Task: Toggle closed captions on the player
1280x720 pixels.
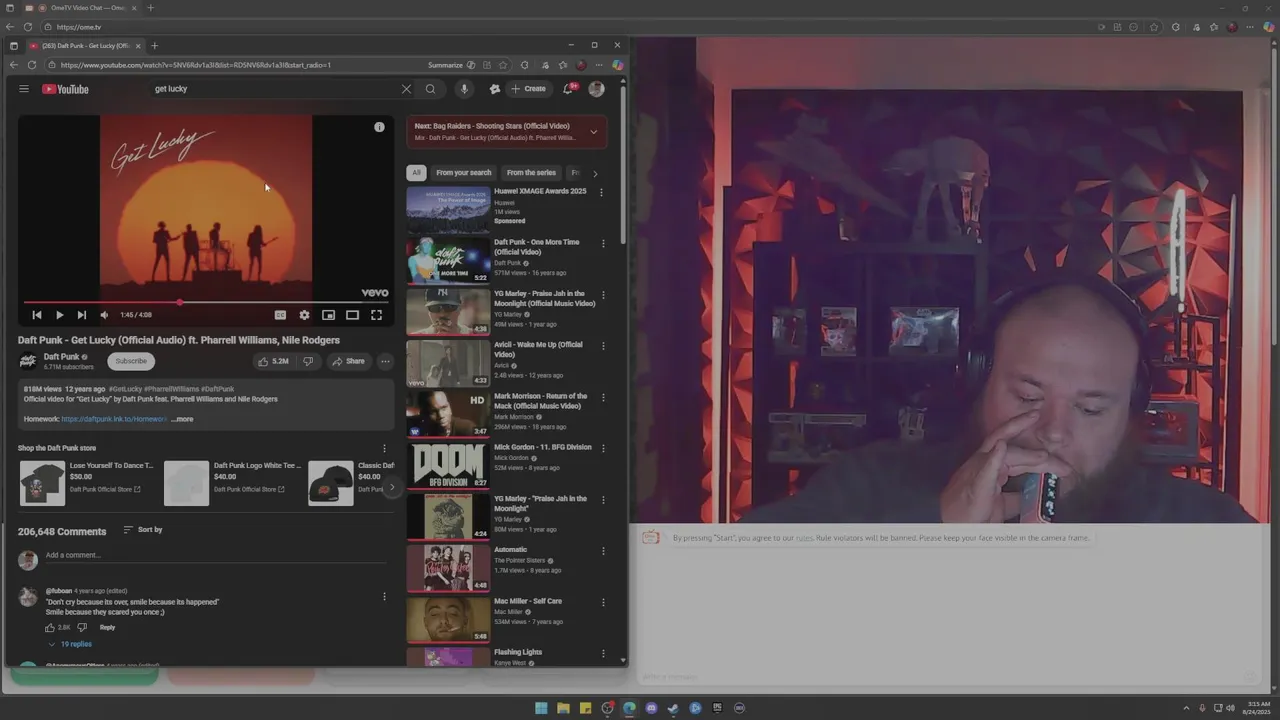Action: pyautogui.click(x=280, y=315)
